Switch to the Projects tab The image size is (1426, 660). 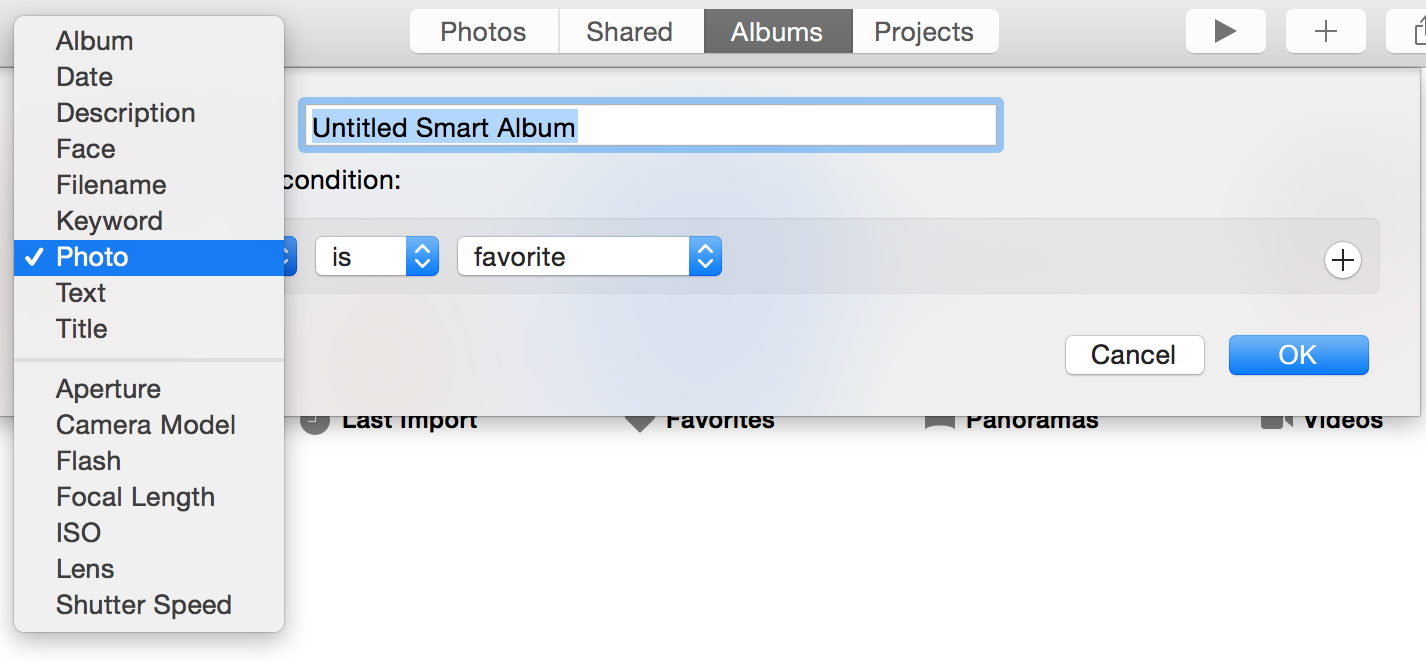924,31
